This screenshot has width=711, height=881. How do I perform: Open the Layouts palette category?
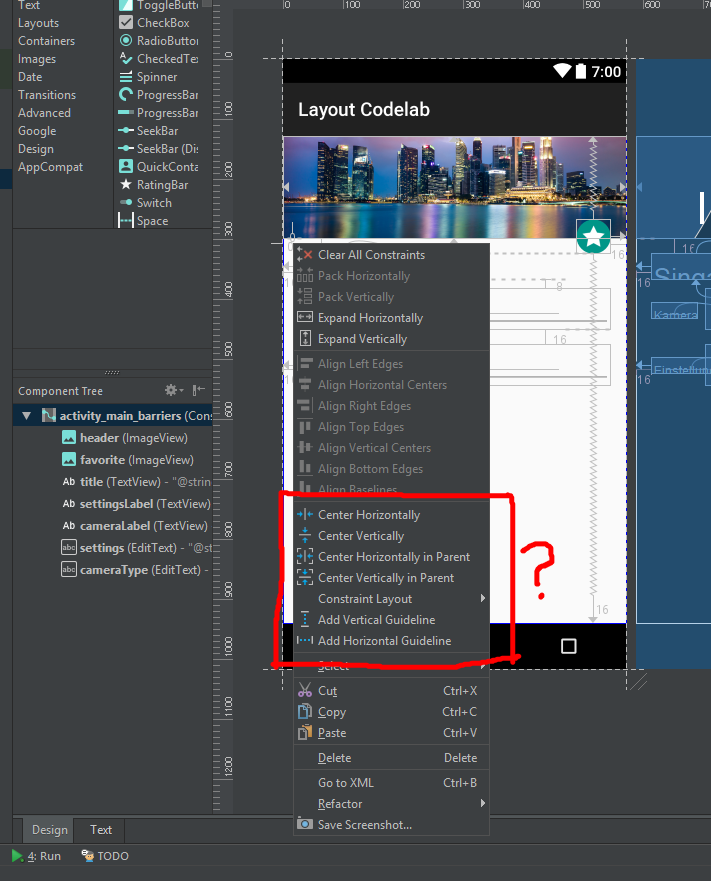coord(38,23)
